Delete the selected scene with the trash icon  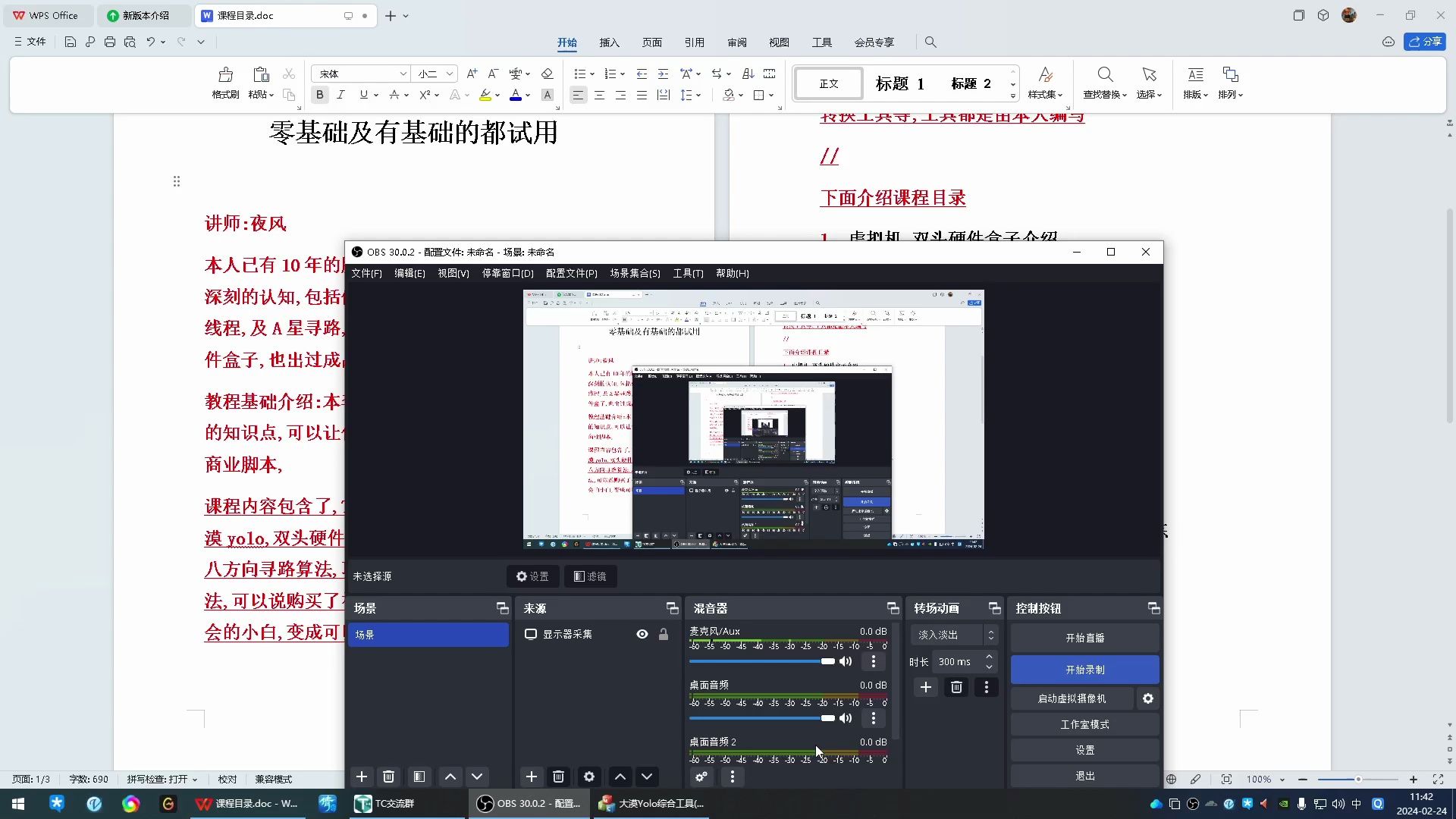tap(388, 777)
